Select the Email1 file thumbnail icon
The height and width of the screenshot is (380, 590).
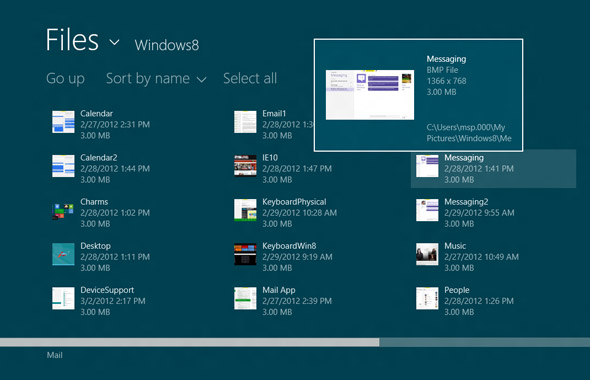pos(245,122)
